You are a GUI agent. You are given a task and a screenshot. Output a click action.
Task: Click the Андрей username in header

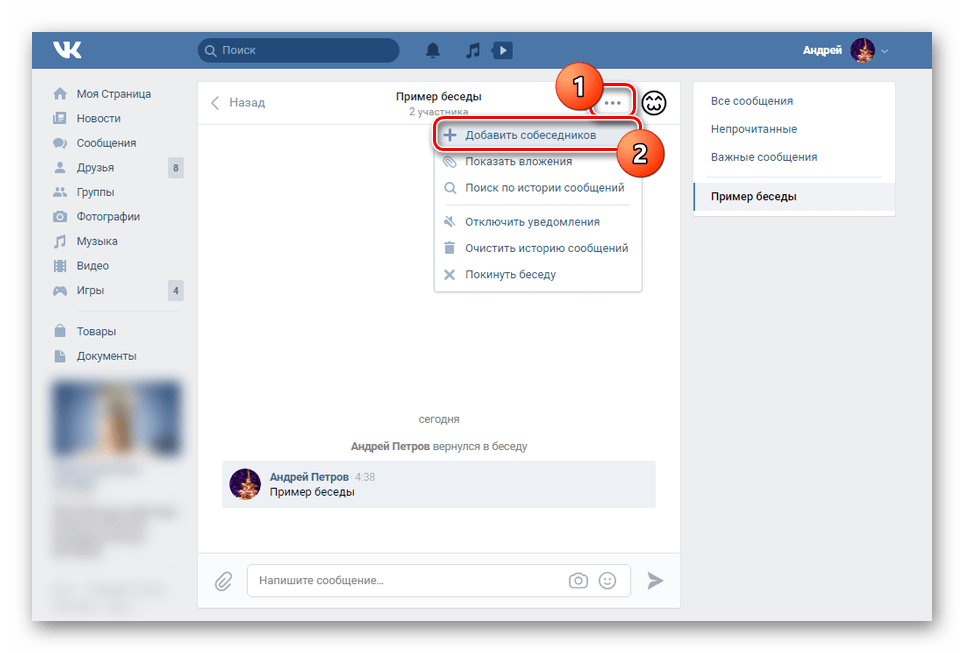pyautogui.click(x=822, y=50)
